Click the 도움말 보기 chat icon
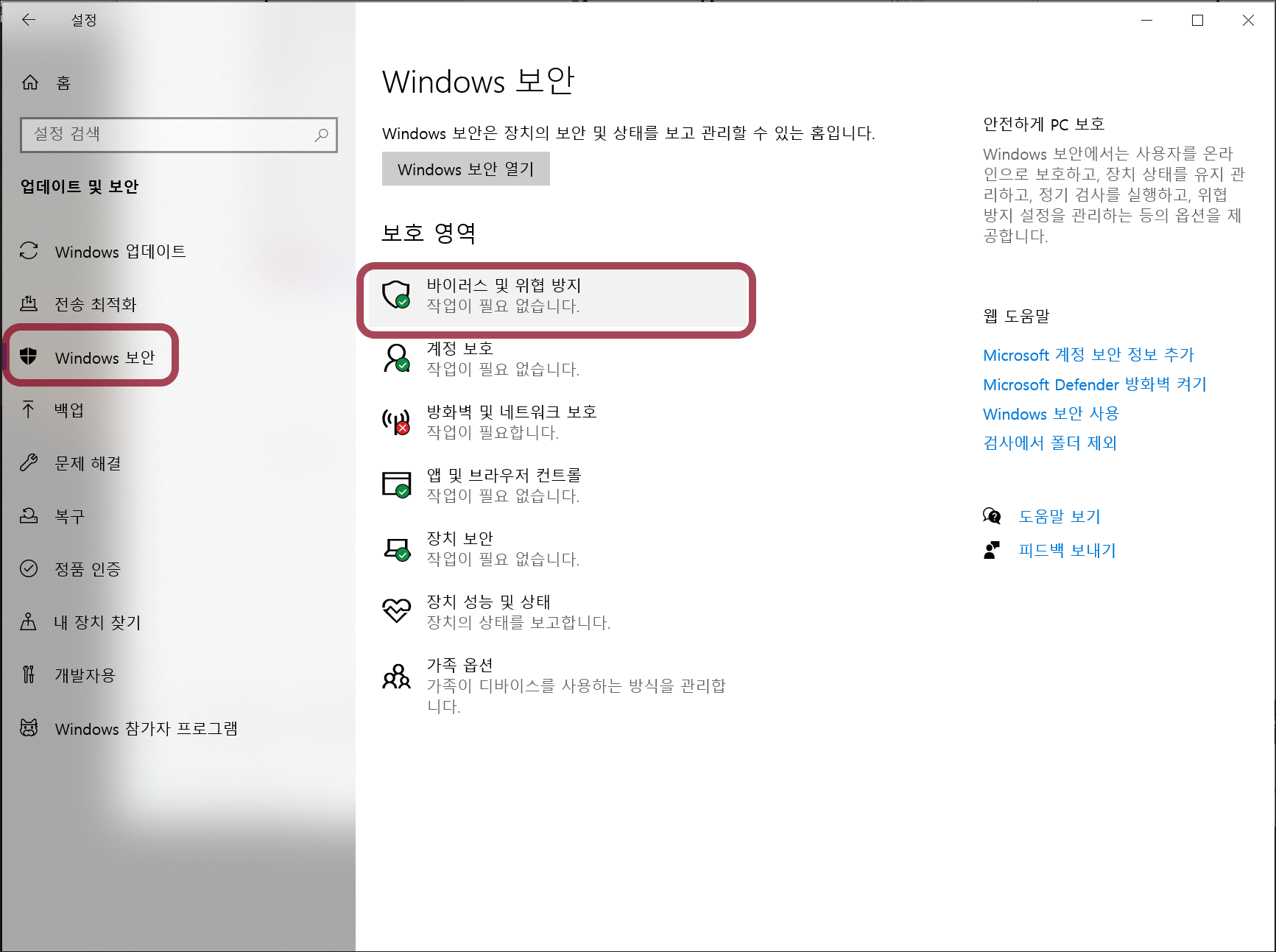This screenshot has height=952, width=1276. click(992, 516)
